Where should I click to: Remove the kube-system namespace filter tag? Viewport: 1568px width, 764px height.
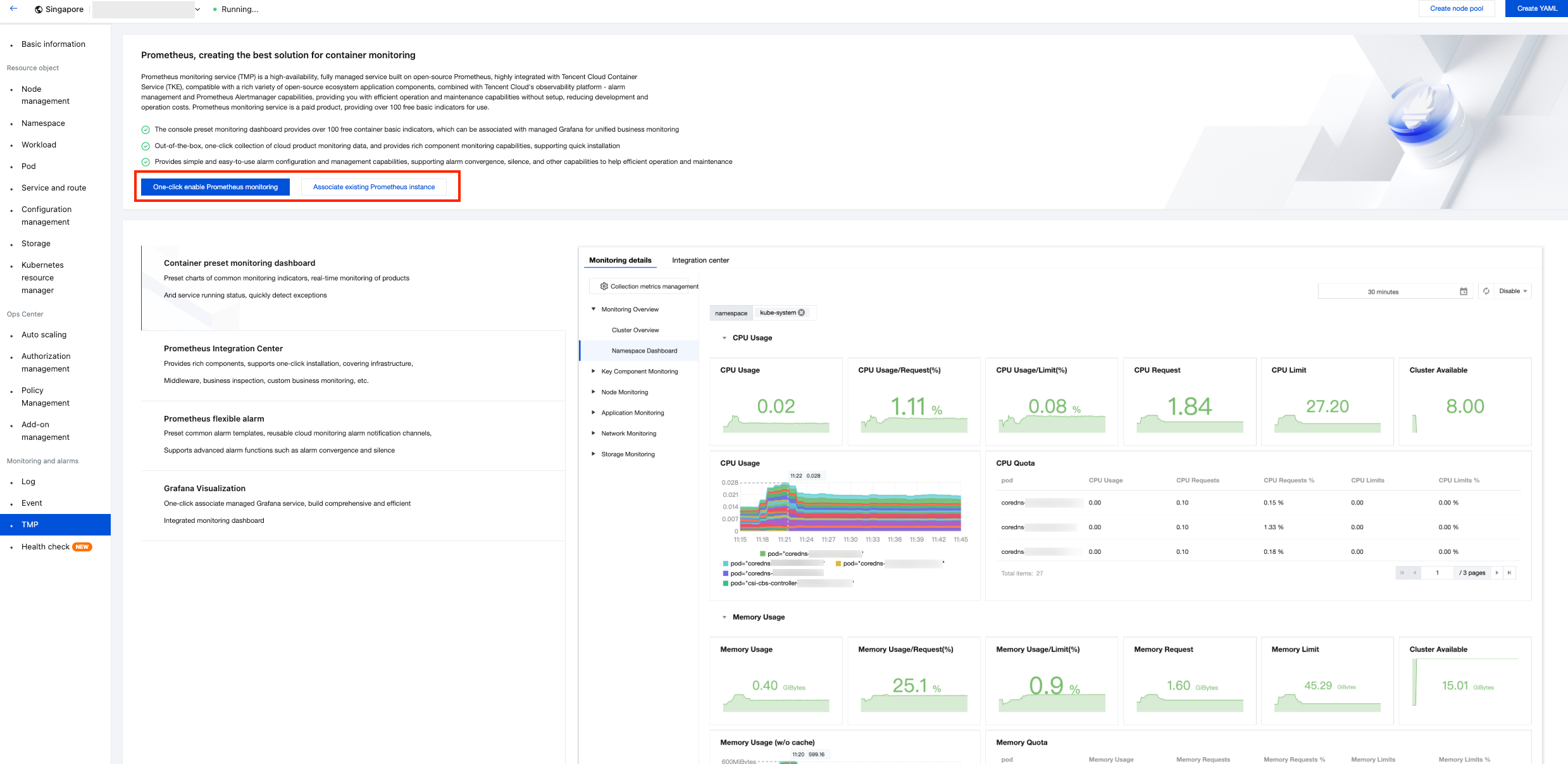click(x=802, y=313)
